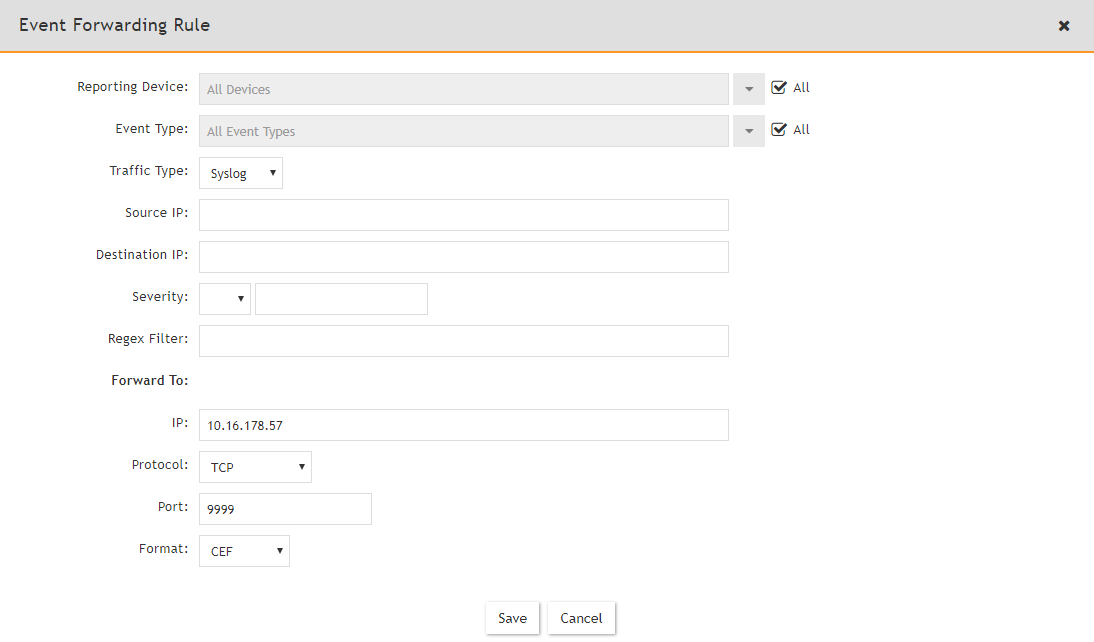The height and width of the screenshot is (642, 1094).
Task: Open the Format dropdown showing CEF
Action: pyautogui.click(x=244, y=550)
